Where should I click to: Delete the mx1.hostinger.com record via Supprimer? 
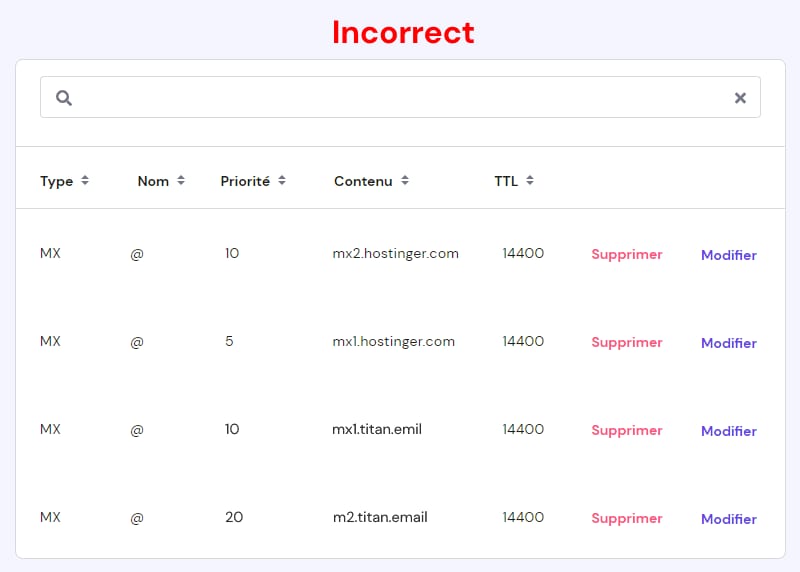coord(627,342)
